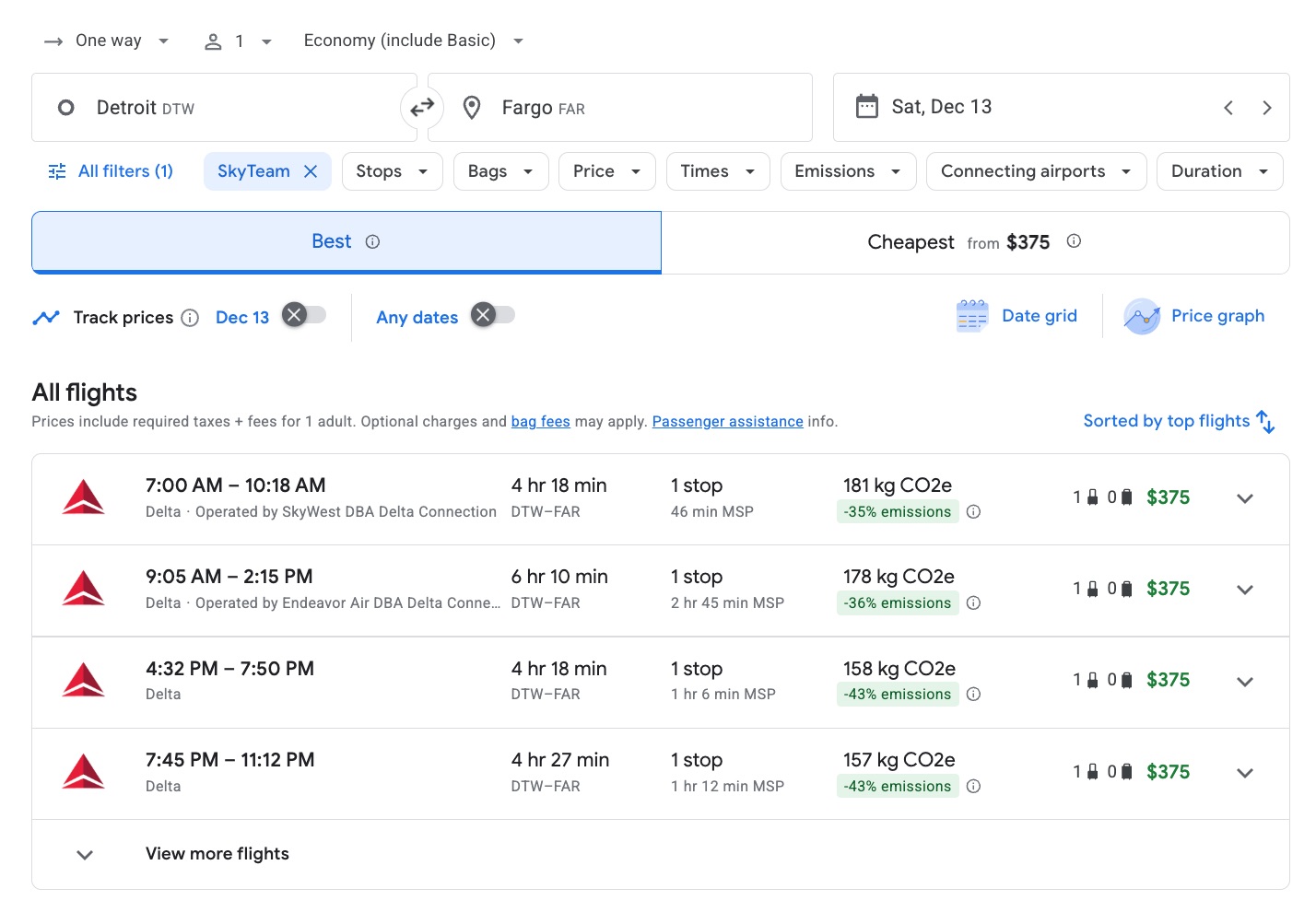Enable the Any dates tracking toggle
This screenshot has width=1316, height=912.
pos(494,314)
